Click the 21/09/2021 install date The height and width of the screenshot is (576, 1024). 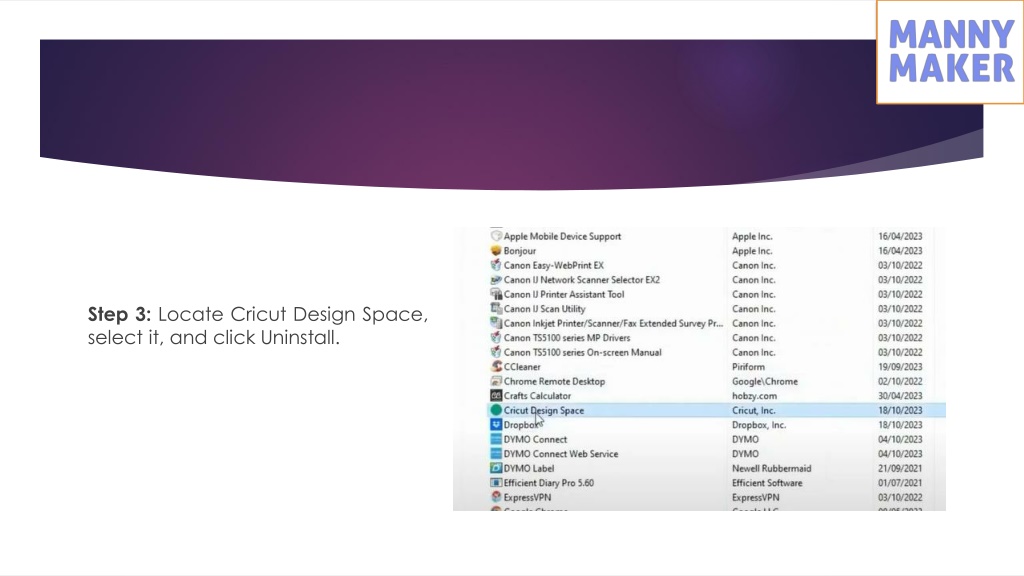click(x=900, y=468)
